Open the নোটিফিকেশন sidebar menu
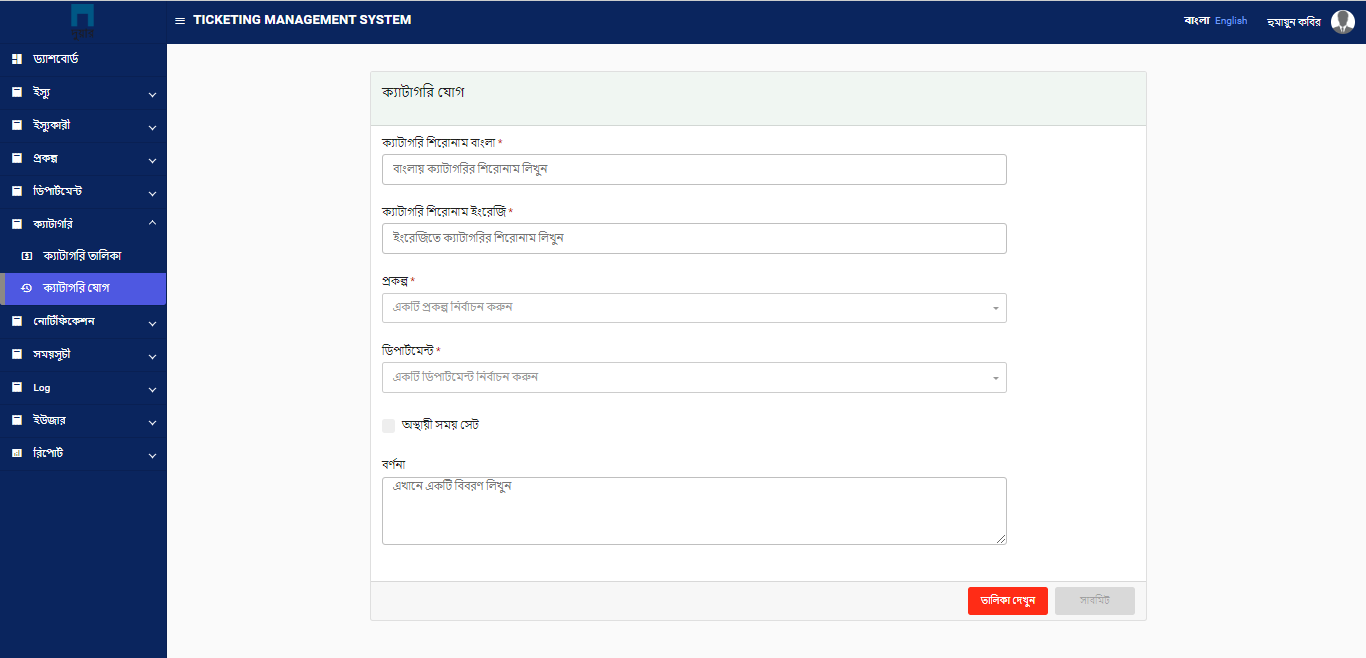Viewport: 1366px width, 658px height. 83,322
